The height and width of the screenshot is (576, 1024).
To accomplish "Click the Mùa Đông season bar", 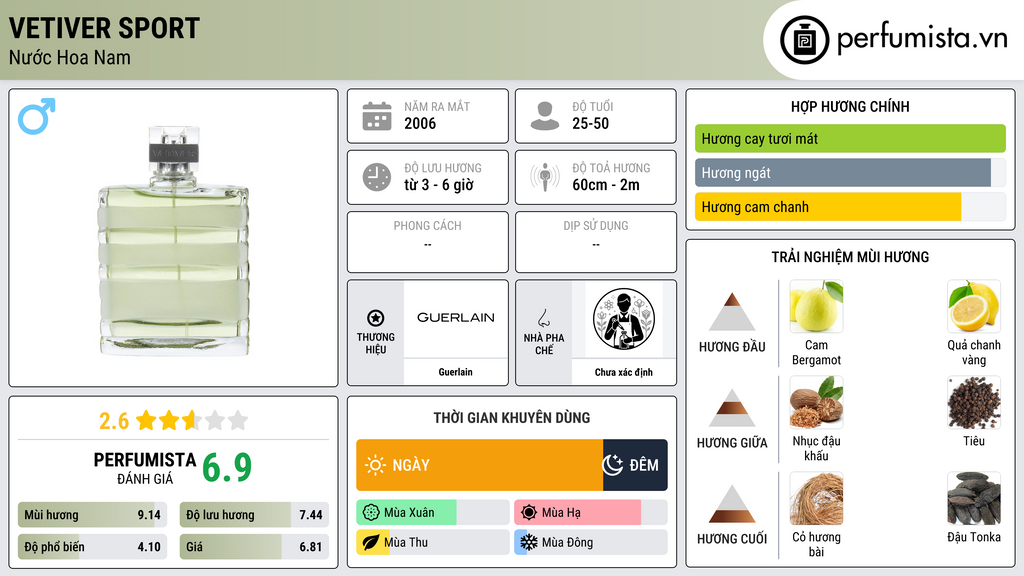I will [590, 542].
